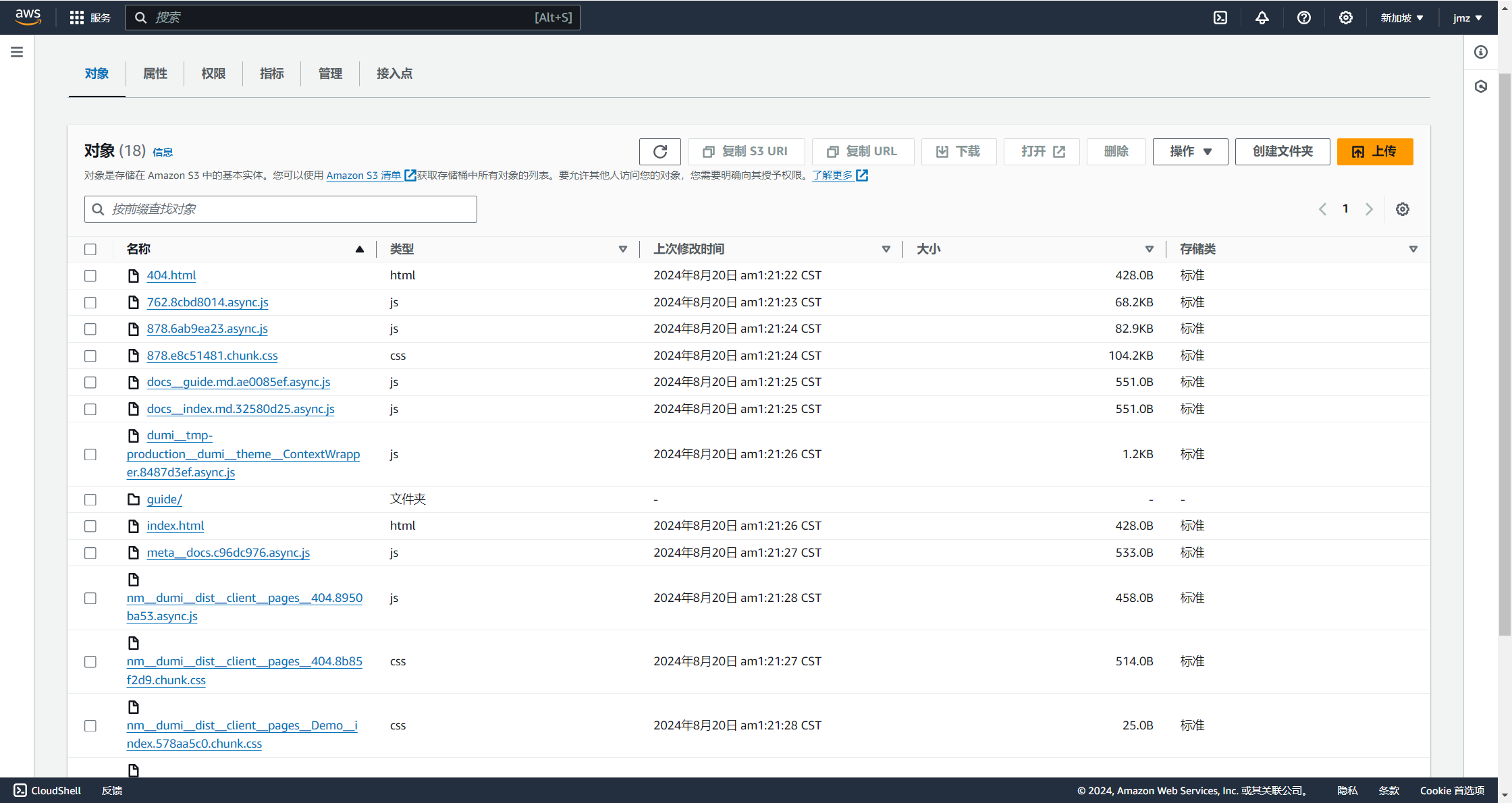Click the Cookie 首选项 footer link
The image size is (1512, 803).
1452,790
